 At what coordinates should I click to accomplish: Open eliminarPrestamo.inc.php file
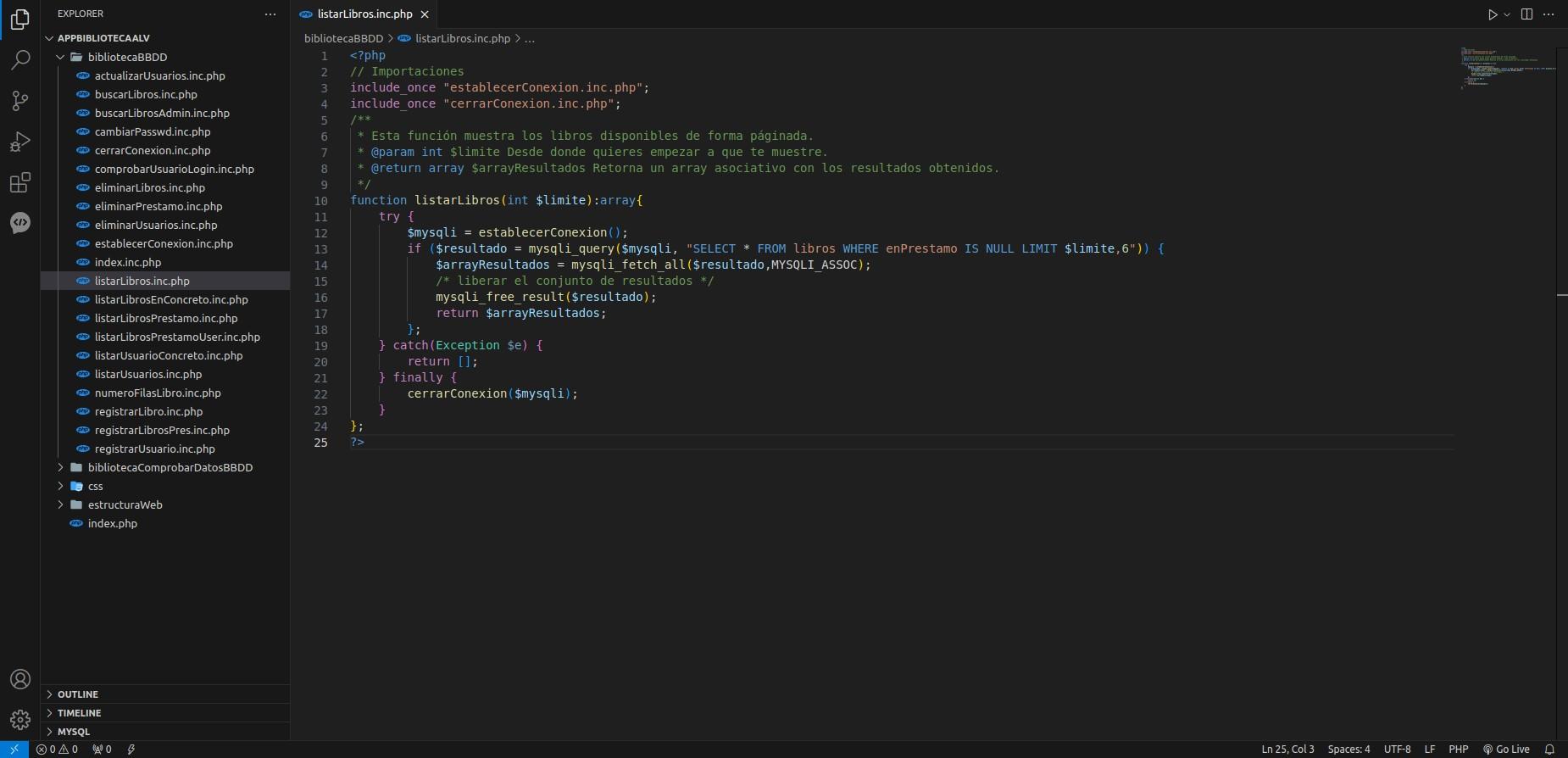165,206
